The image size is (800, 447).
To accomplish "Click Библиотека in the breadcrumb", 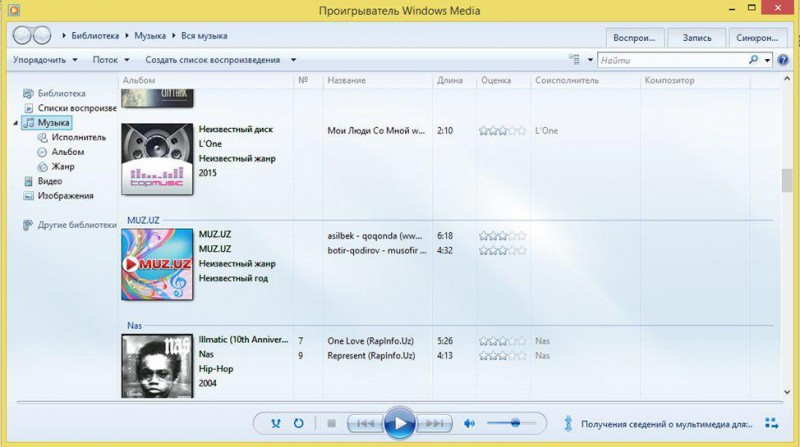I will (95, 36).
